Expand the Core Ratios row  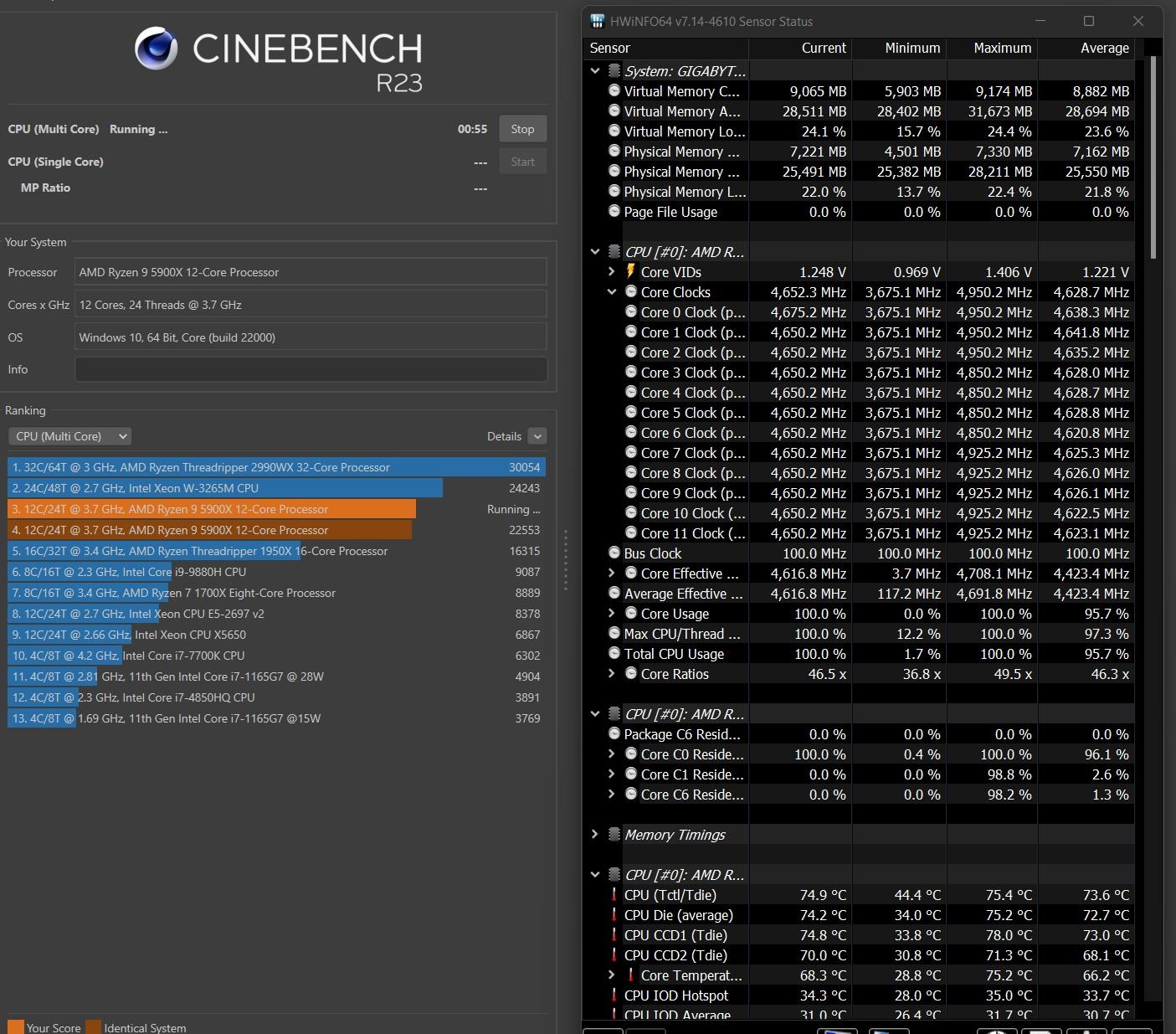coord(611,673)
